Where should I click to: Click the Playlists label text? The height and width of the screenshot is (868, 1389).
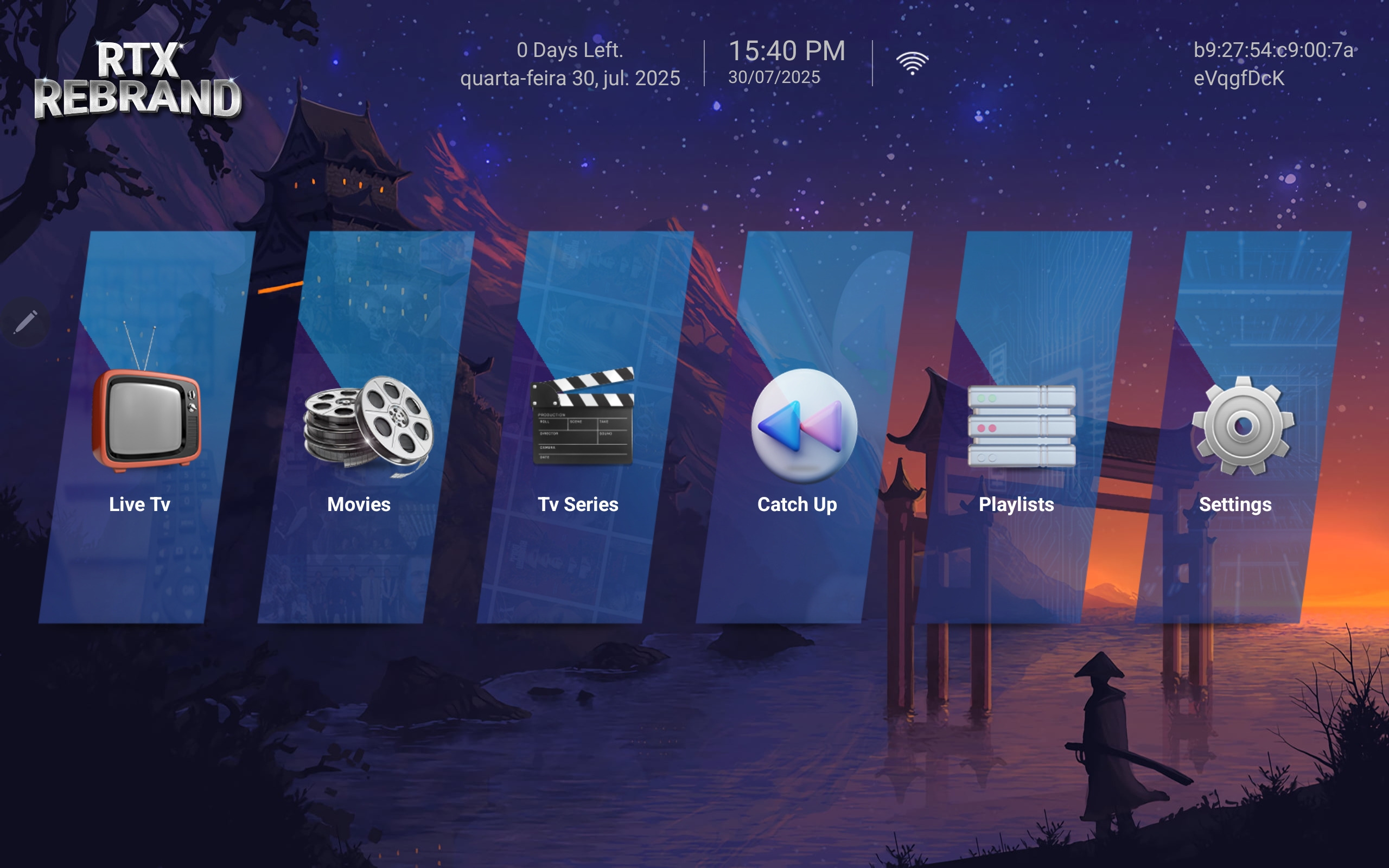tap(1016, 504)
